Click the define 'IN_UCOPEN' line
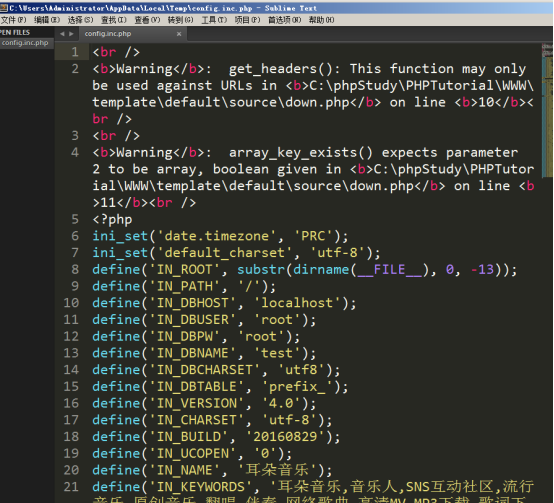Image resolution: width=554 pixels, height=503 pixels. [192, 454]
